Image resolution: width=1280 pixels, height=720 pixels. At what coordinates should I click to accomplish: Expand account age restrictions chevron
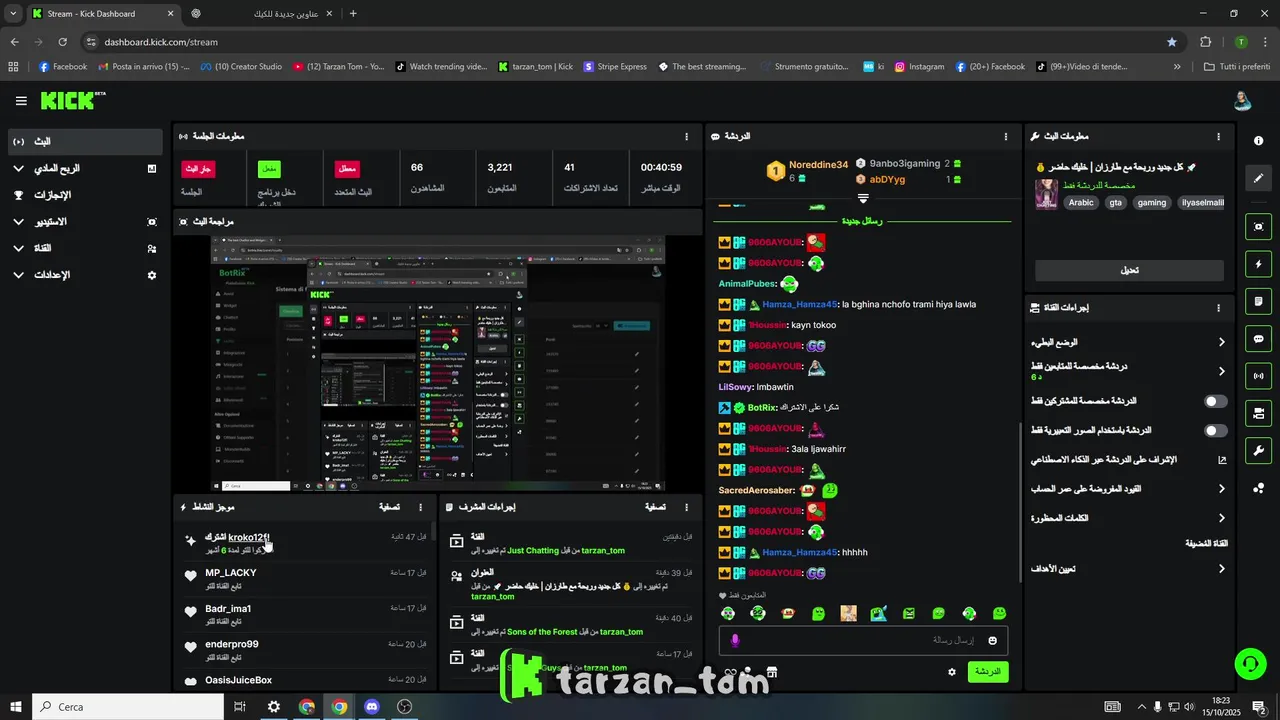point(1221,489)
